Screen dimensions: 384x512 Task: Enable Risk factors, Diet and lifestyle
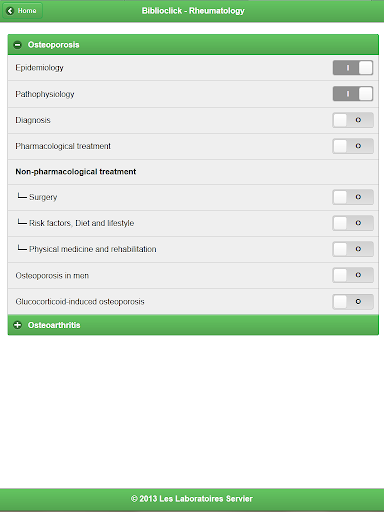[x=353, y=223]
